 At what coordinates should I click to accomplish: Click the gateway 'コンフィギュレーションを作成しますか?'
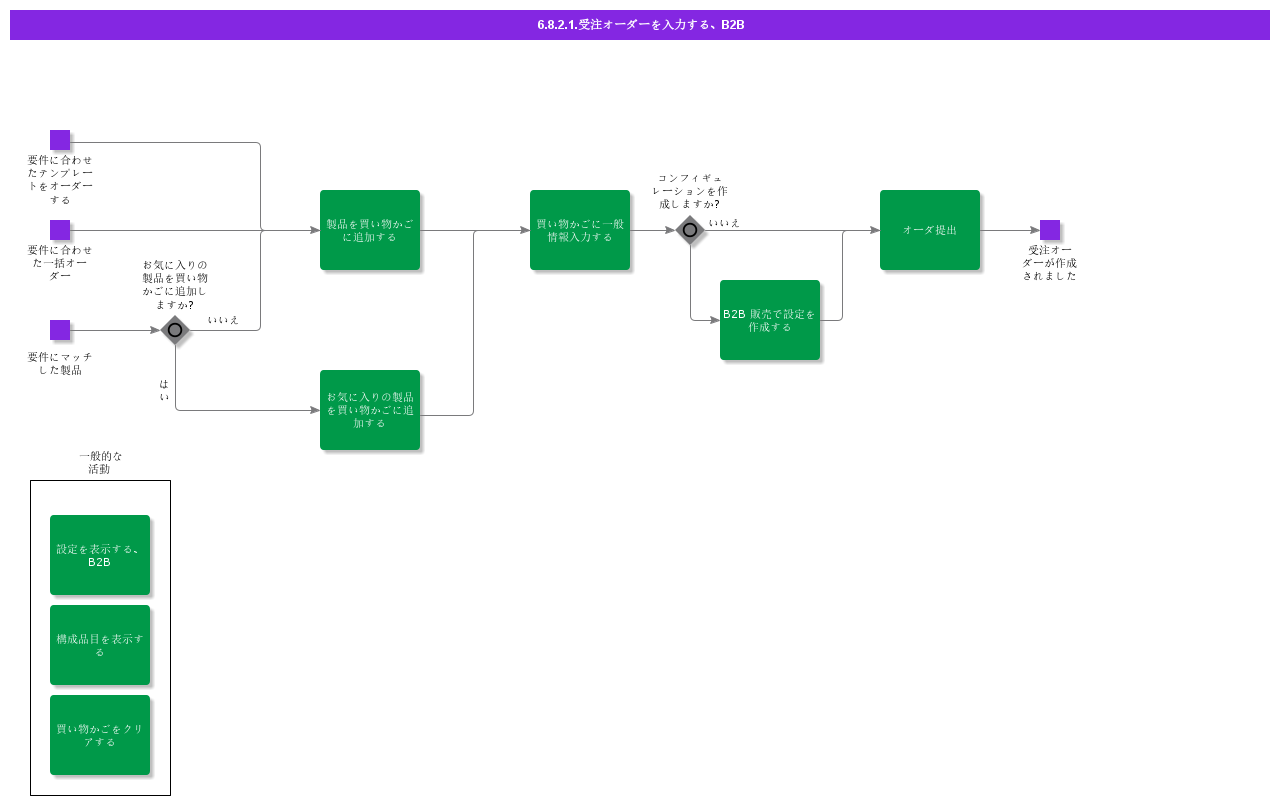click(x=690, y=230)
